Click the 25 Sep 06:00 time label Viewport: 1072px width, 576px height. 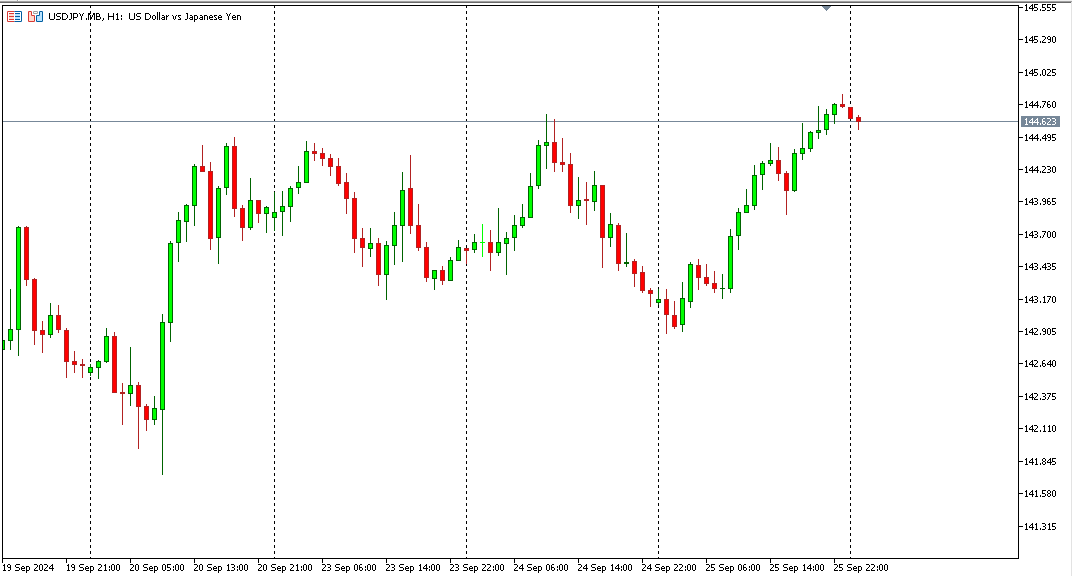tap(733, 567)
